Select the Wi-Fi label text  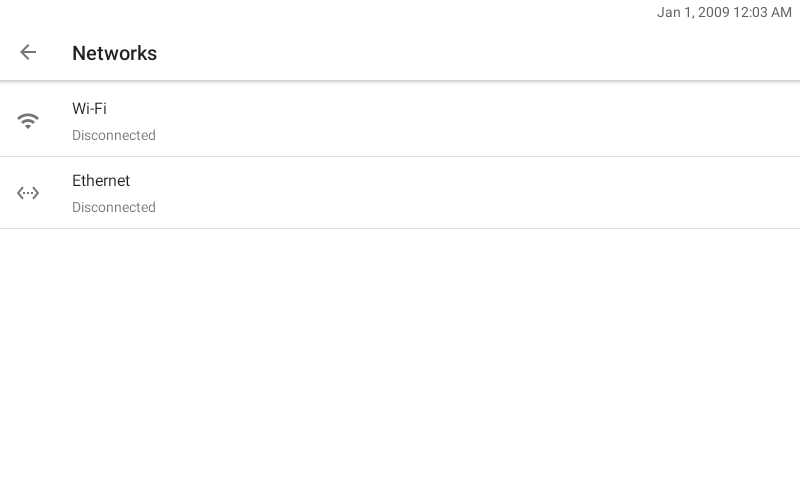click(89, 109)
